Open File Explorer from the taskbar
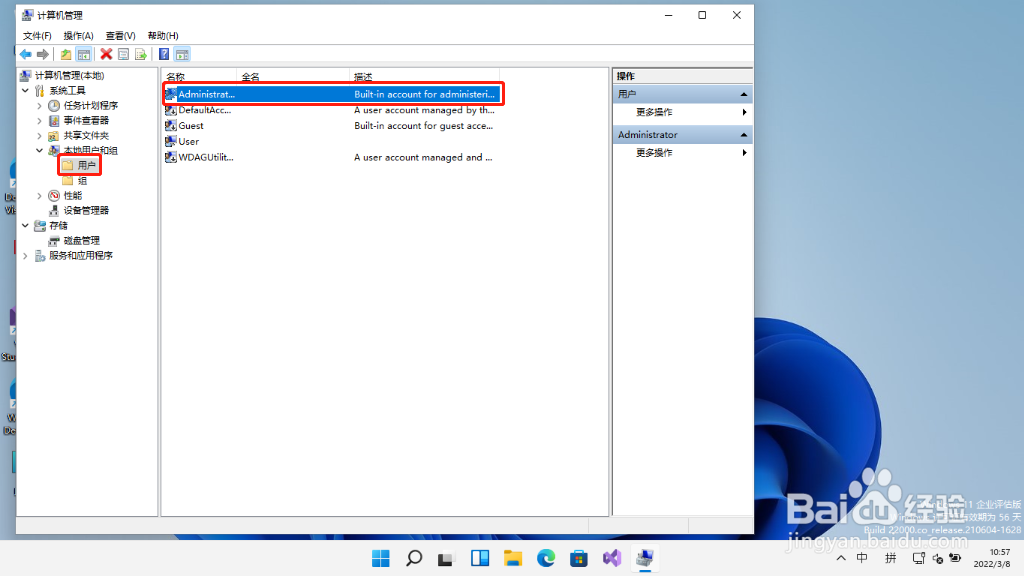Viewport: 1024px width, 576px height. (x=513, y=558)
